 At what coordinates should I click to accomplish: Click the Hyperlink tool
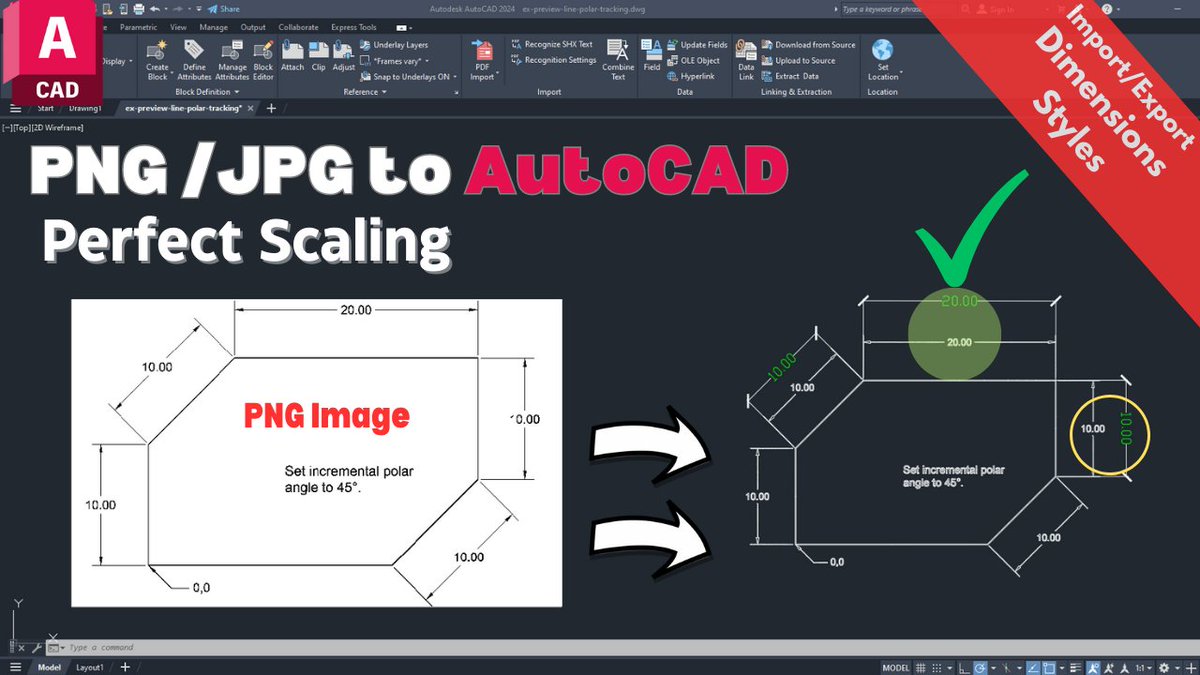click(x=690, y=76)
